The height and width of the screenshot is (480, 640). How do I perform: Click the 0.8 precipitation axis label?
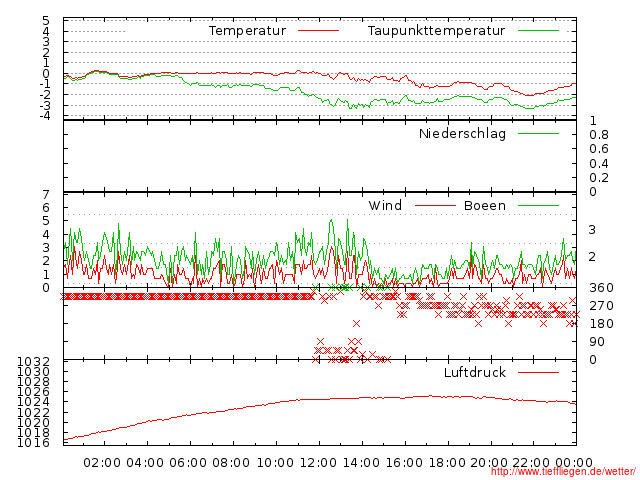pyautogui.click(x=599, y=135)
